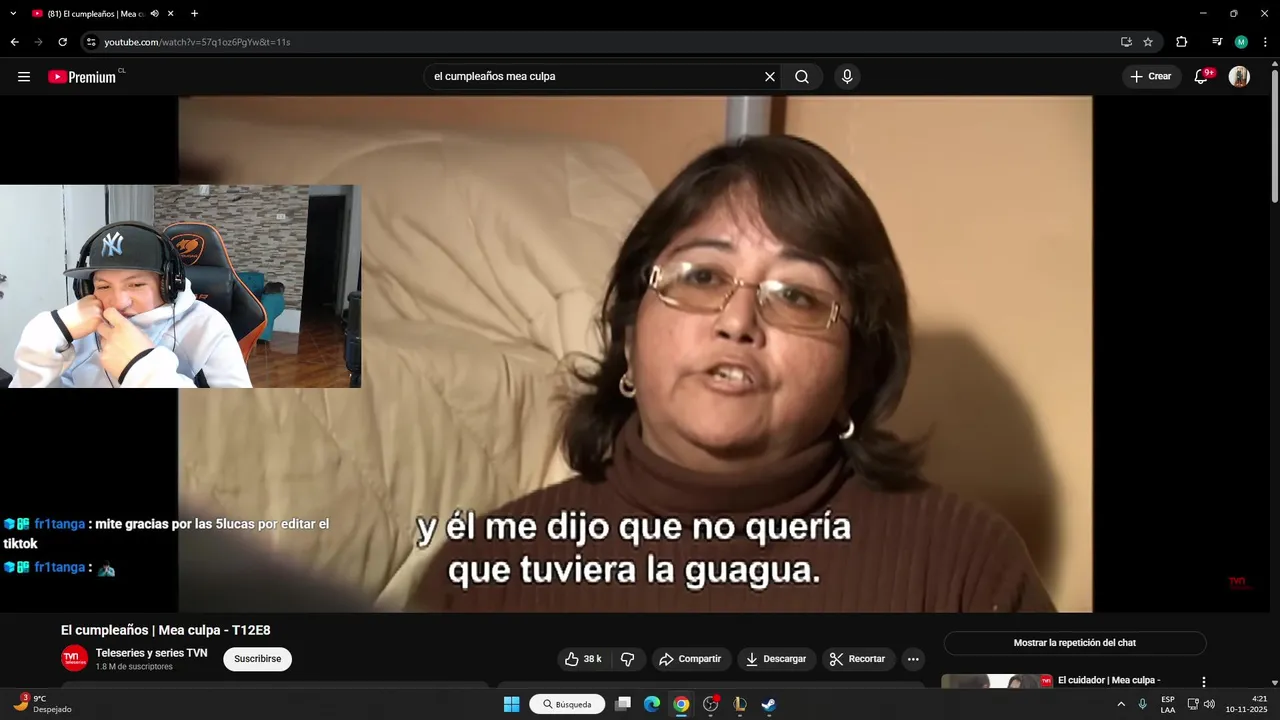Image resolution: width=1280 pixels, height=720 pixels.
Task: Click the El cuidador video thumbnail
Action: coord(996,682)
